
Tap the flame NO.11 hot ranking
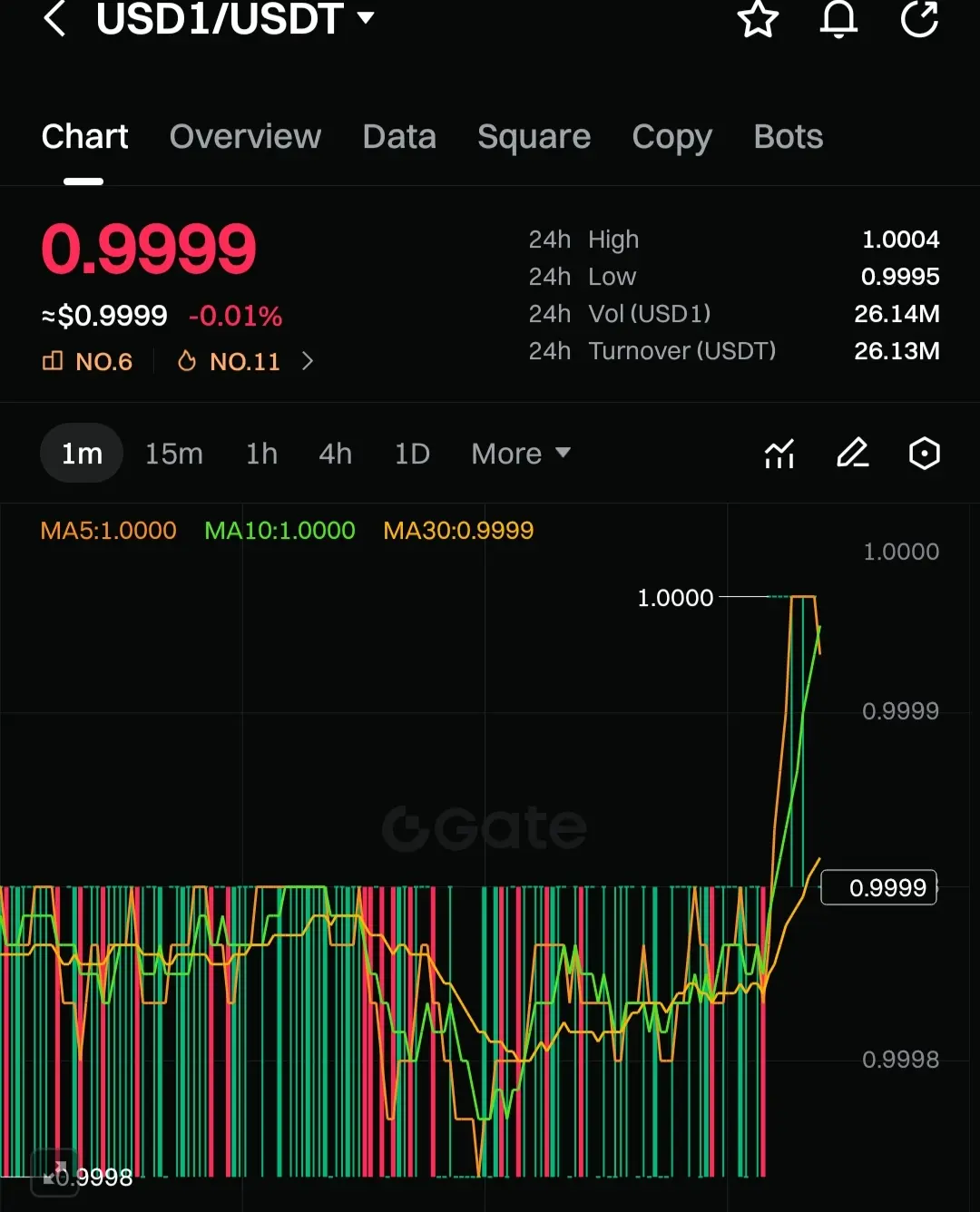tap(228, 361)
